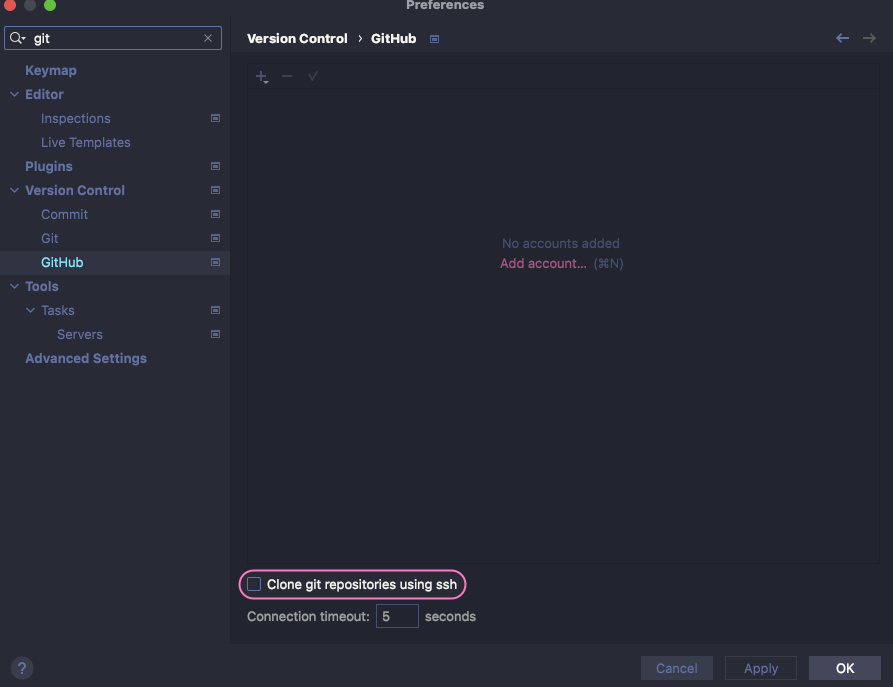The height and width of the screenshot is (687, 893).
Task: Open Commit settings under Version Control
Action: click(64, 214)
